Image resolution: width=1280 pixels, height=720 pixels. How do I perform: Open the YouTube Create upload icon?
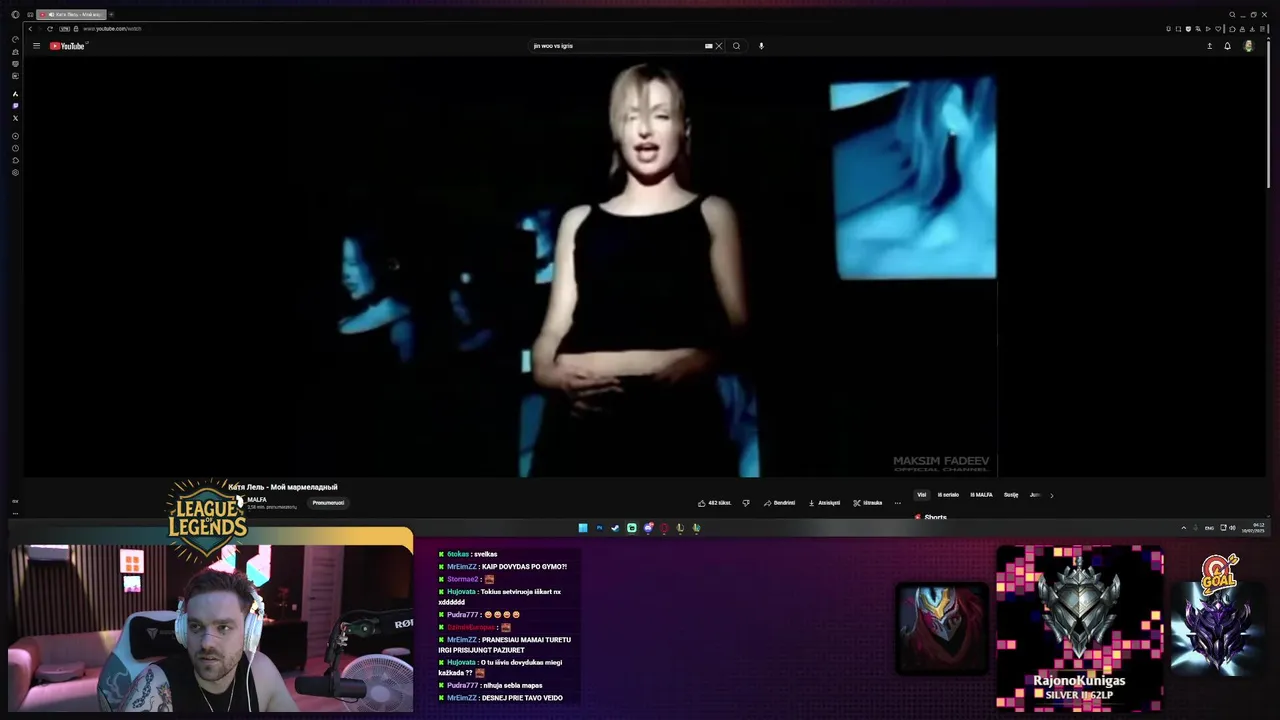click(x=1209, y=46)
